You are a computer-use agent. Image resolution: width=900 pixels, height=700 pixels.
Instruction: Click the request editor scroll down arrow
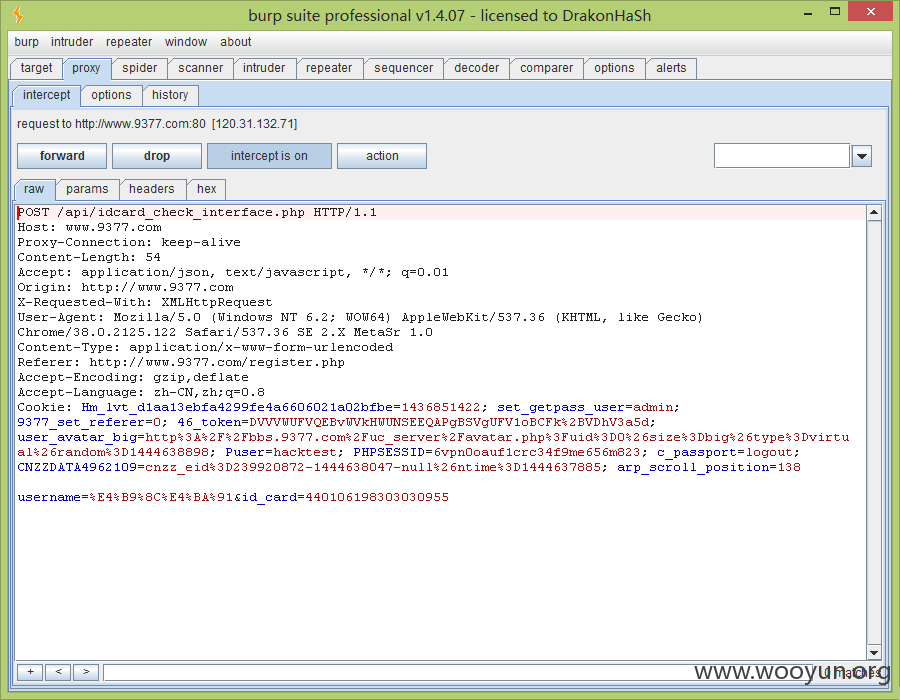pos(874,652)
